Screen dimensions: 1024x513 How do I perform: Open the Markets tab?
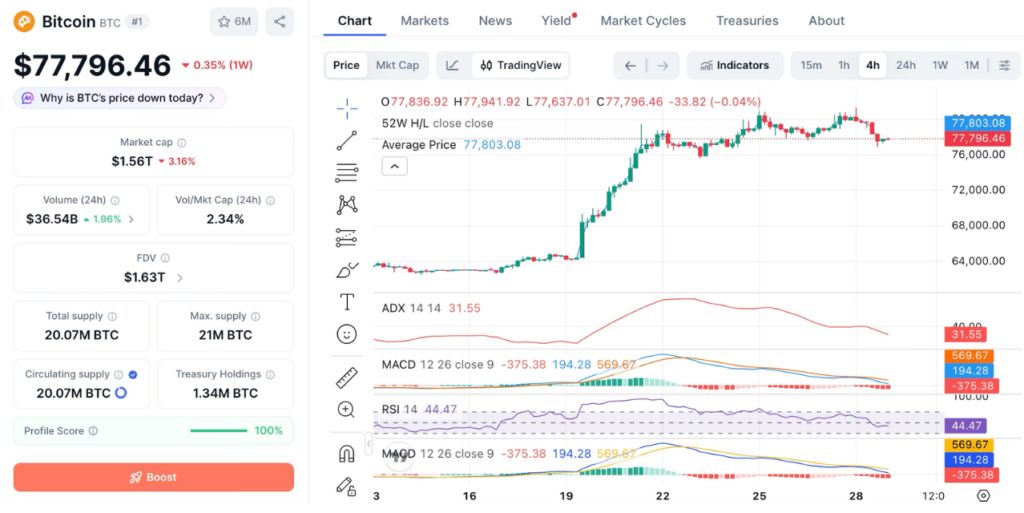coord(424,21)
